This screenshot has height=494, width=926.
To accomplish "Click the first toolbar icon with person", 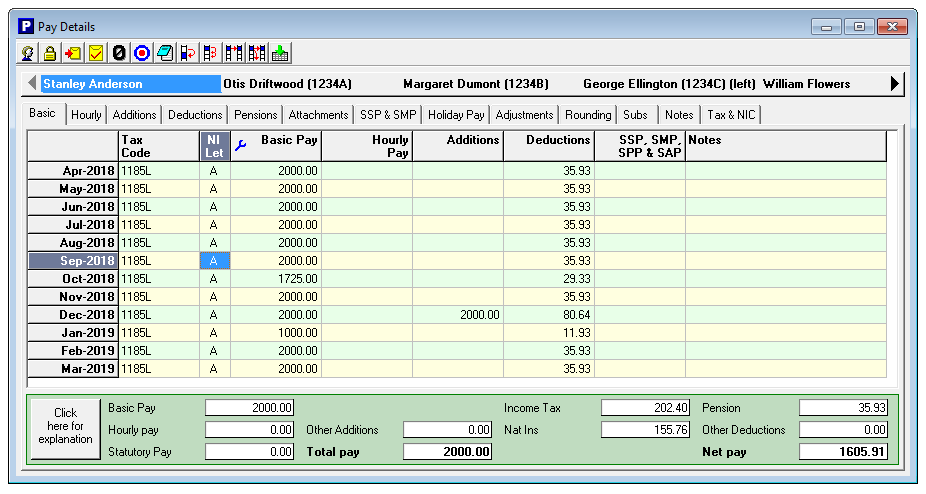I will pos(27,53).
